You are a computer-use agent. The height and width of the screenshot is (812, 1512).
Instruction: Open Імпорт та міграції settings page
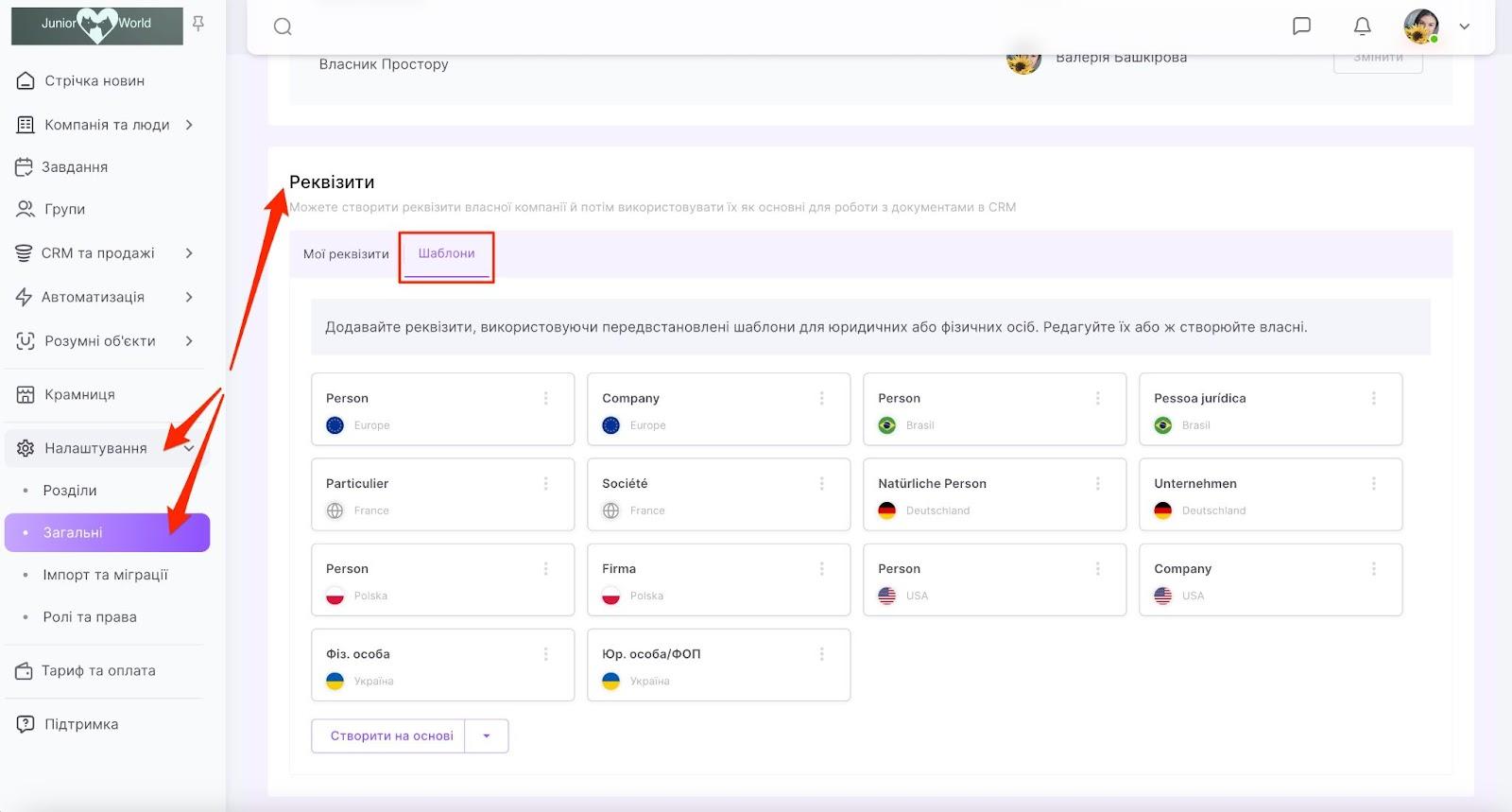[x=105, y=575]
